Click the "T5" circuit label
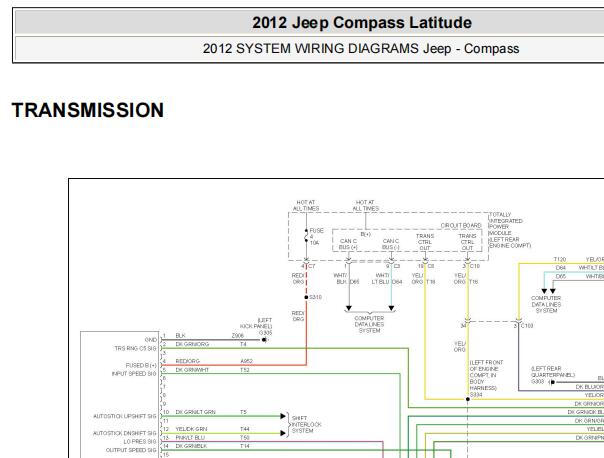The height and width of the screenshot is (458, 604). coord(243,412)
